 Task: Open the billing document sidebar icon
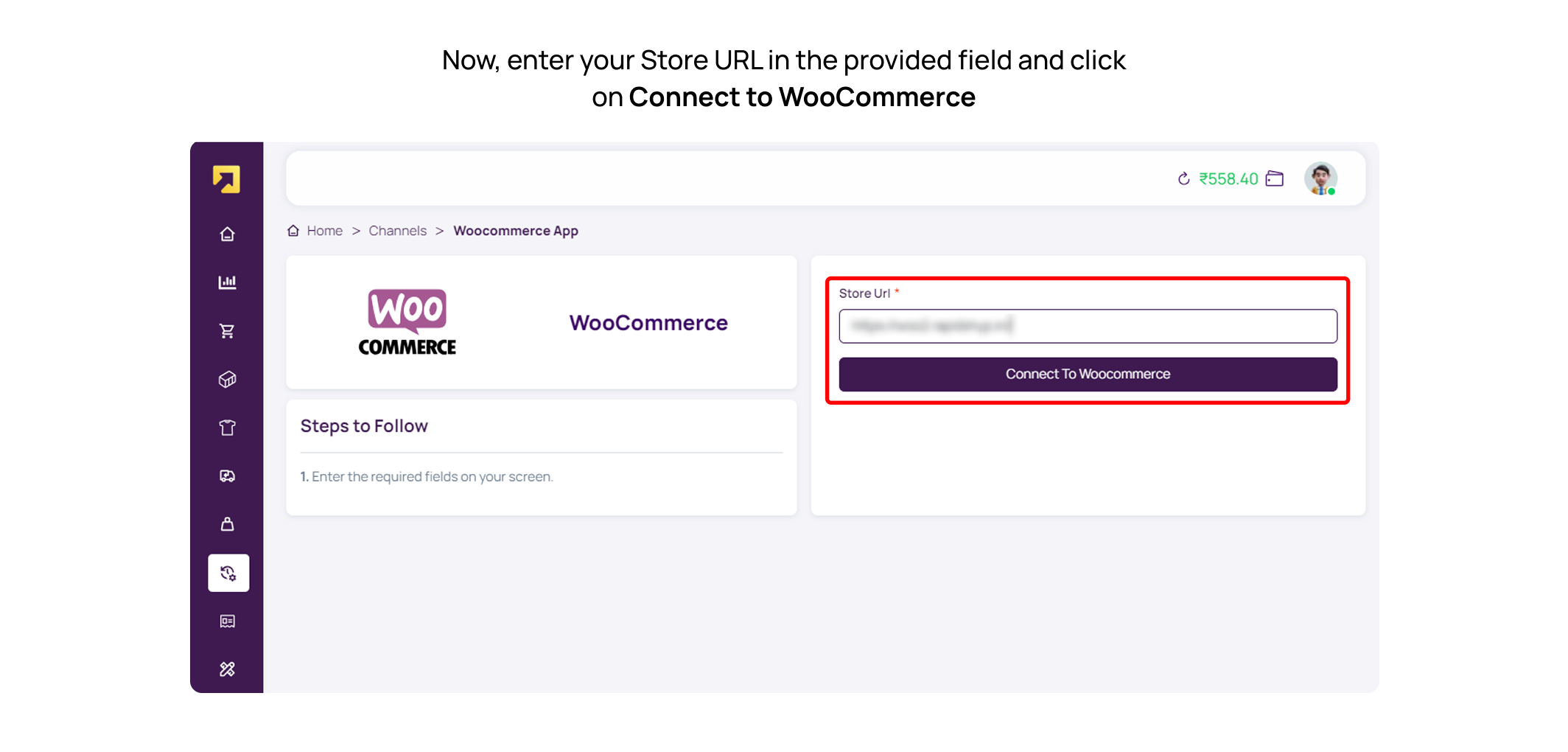click(x=227, y=622)
